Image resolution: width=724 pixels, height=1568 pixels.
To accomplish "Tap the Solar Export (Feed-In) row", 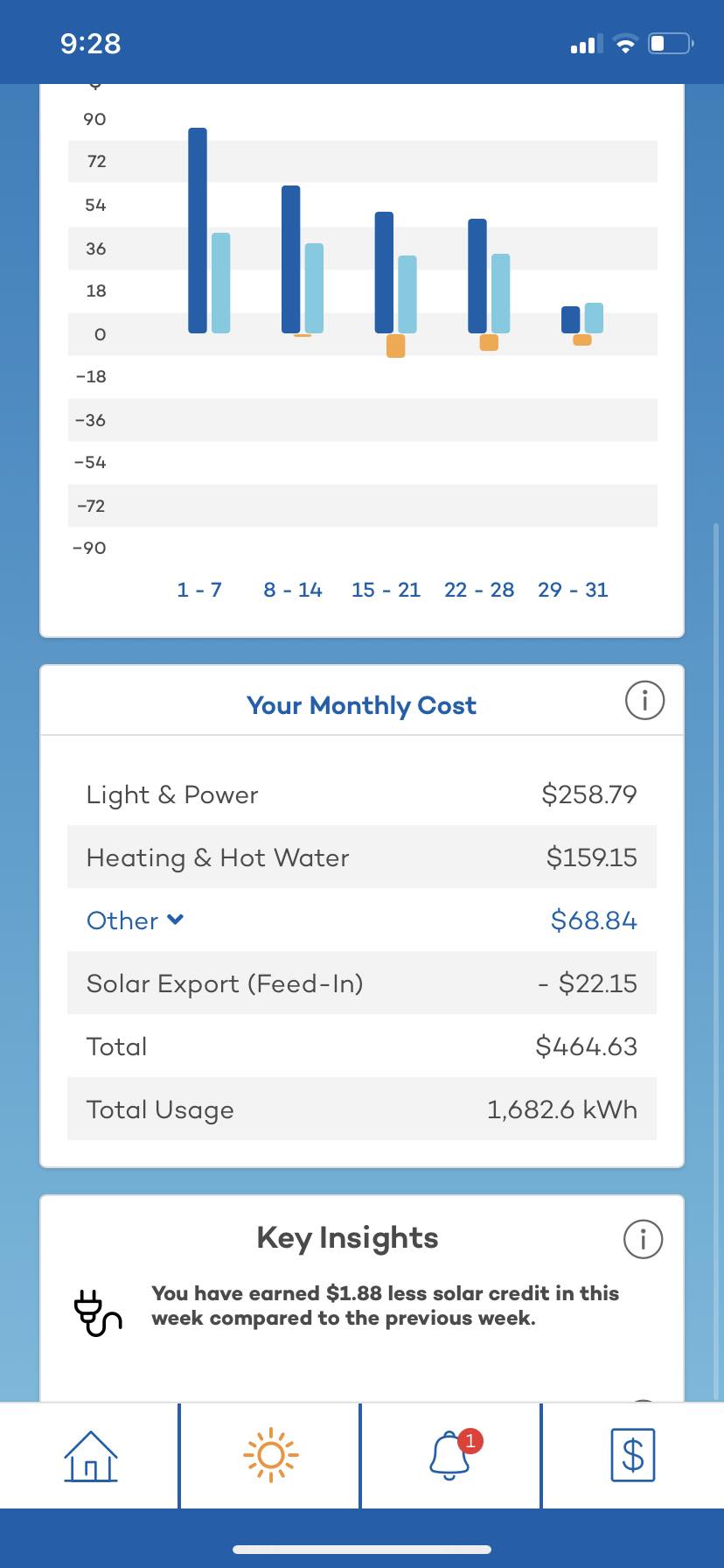I will click(x=362, y=983).
